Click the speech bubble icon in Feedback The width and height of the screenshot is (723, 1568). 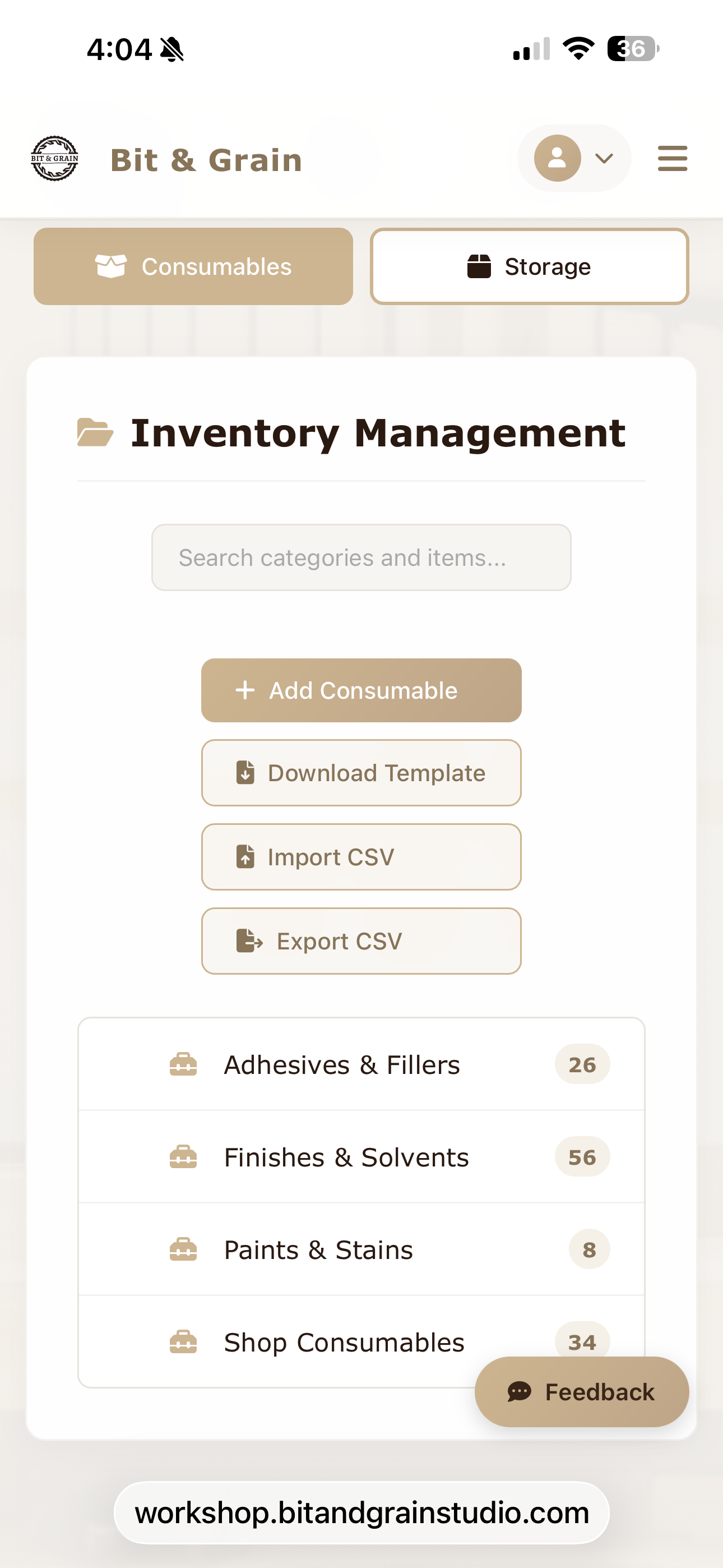click(519, 1391)
